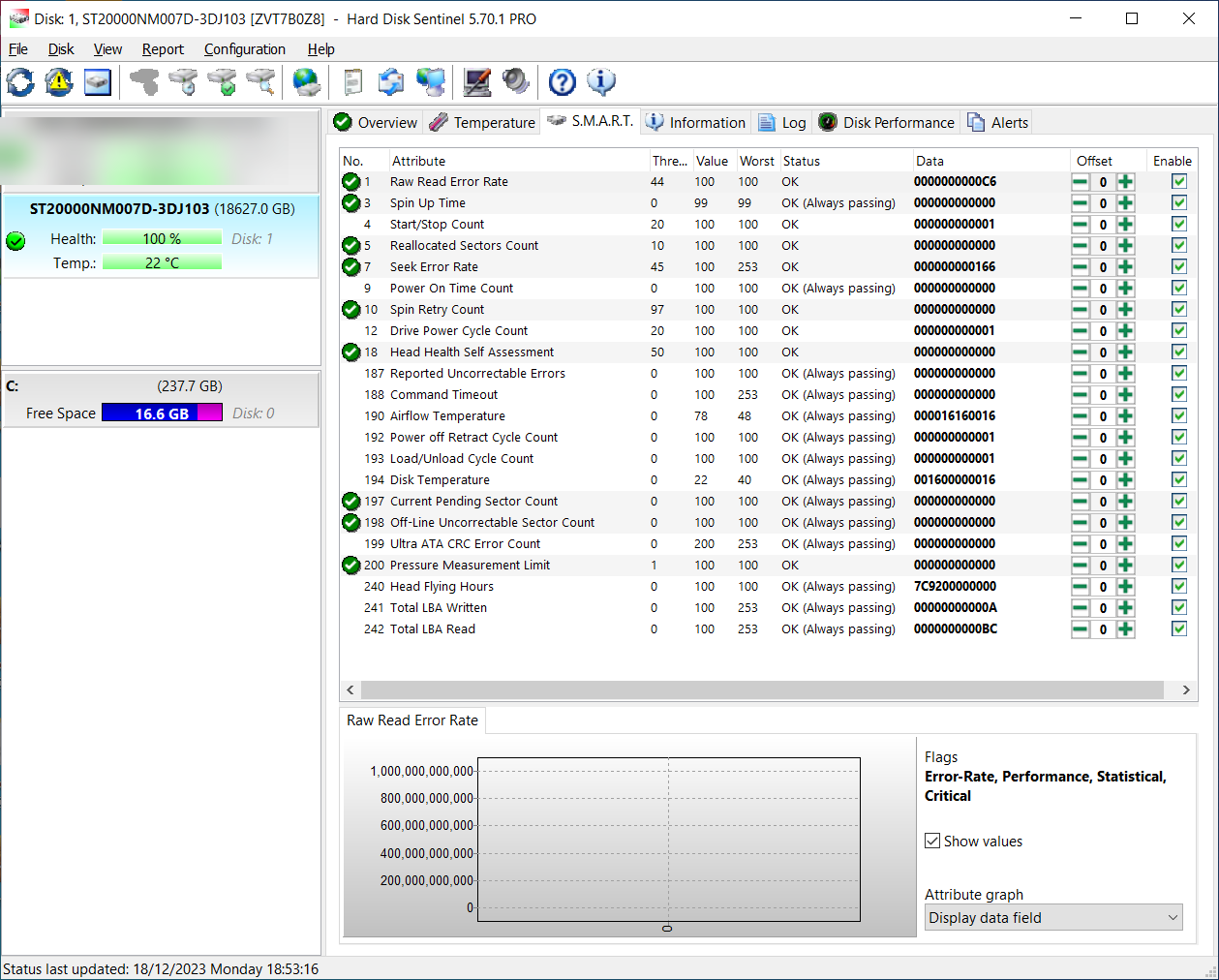This screenshot has height=980, width=1219.
Task: Click the globe with disk toolbar icon
Action: pos(307,82)
